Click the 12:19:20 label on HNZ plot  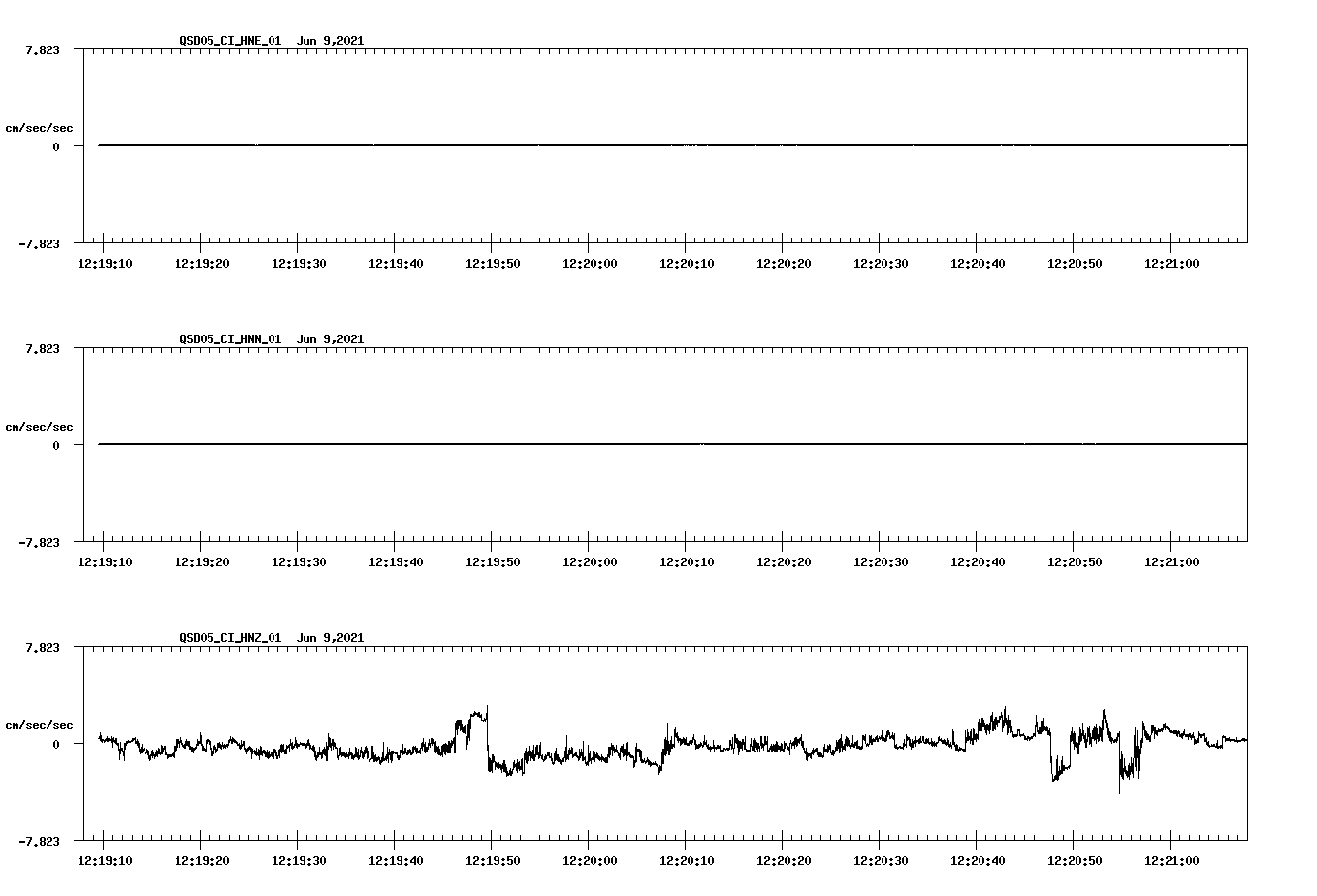tap(202, 861)
